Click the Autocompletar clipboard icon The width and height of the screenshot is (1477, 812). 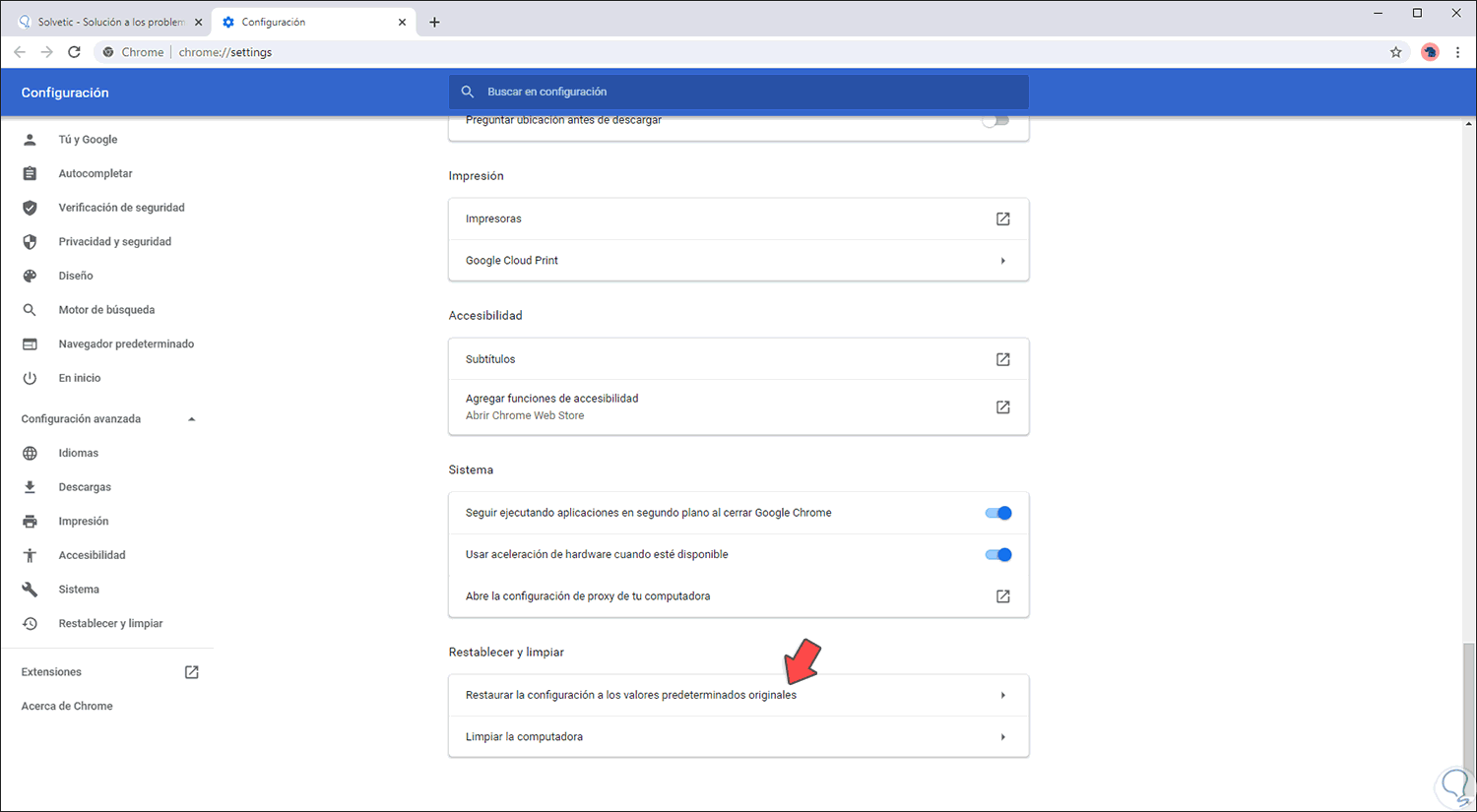click(30, 173)
